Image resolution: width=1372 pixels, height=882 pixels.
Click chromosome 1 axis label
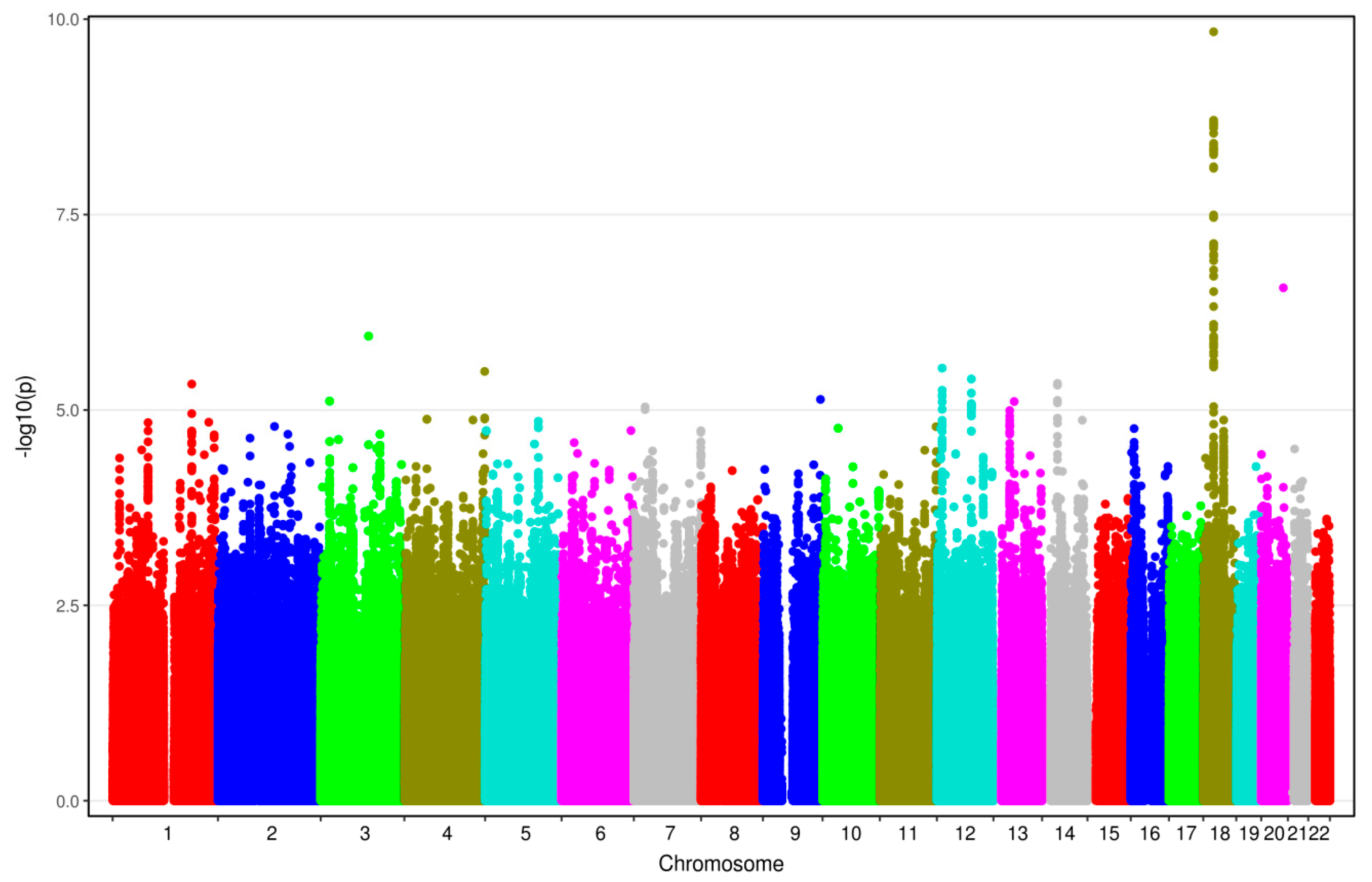pos(167,834)
